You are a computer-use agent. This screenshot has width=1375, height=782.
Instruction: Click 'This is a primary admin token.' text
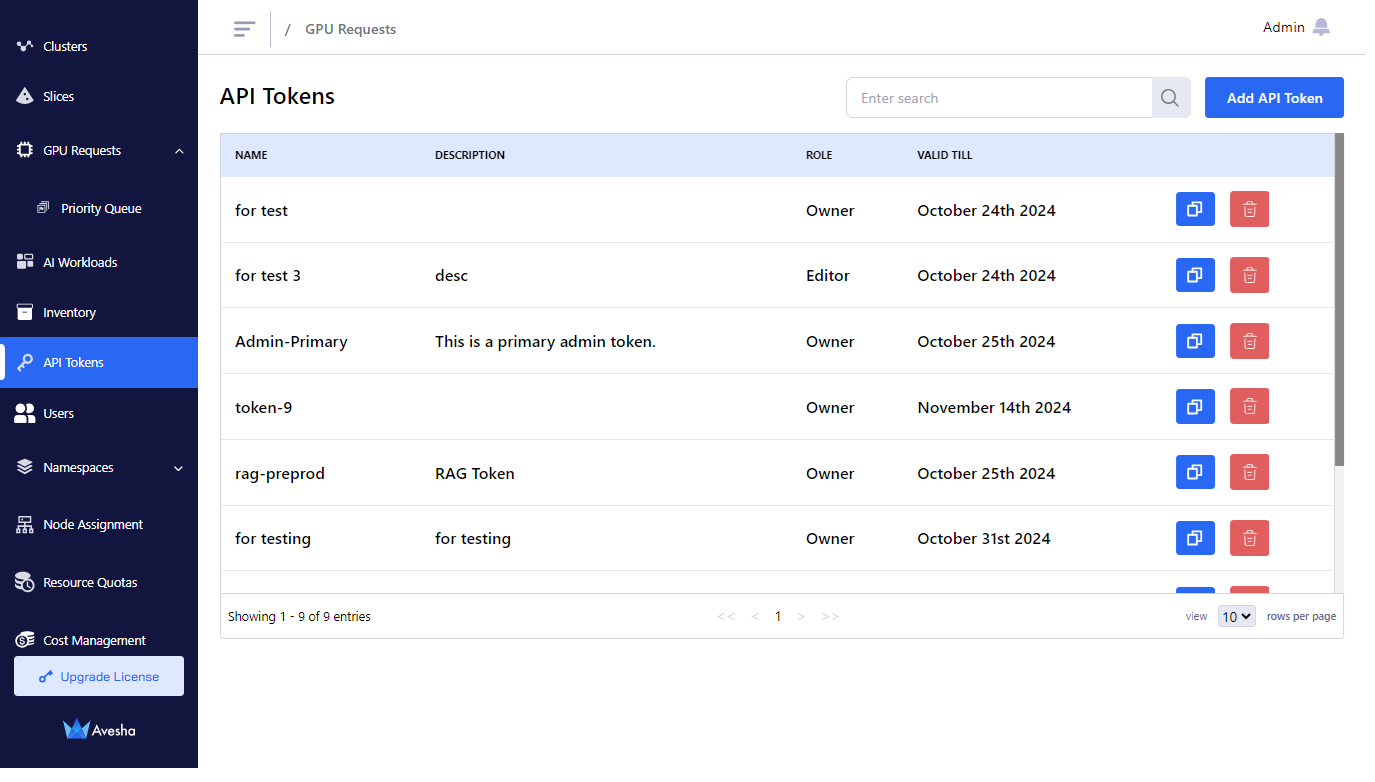click(x=545, y=341)
